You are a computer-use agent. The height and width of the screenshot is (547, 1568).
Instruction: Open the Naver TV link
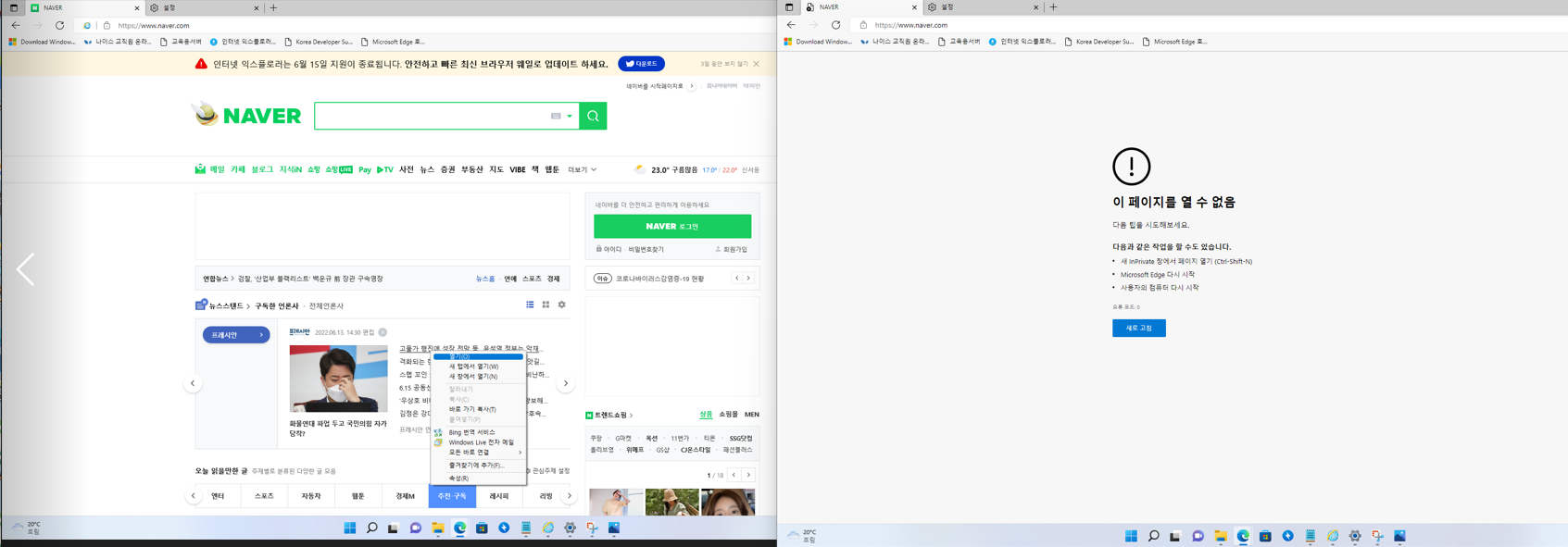[x=385, y=169]
